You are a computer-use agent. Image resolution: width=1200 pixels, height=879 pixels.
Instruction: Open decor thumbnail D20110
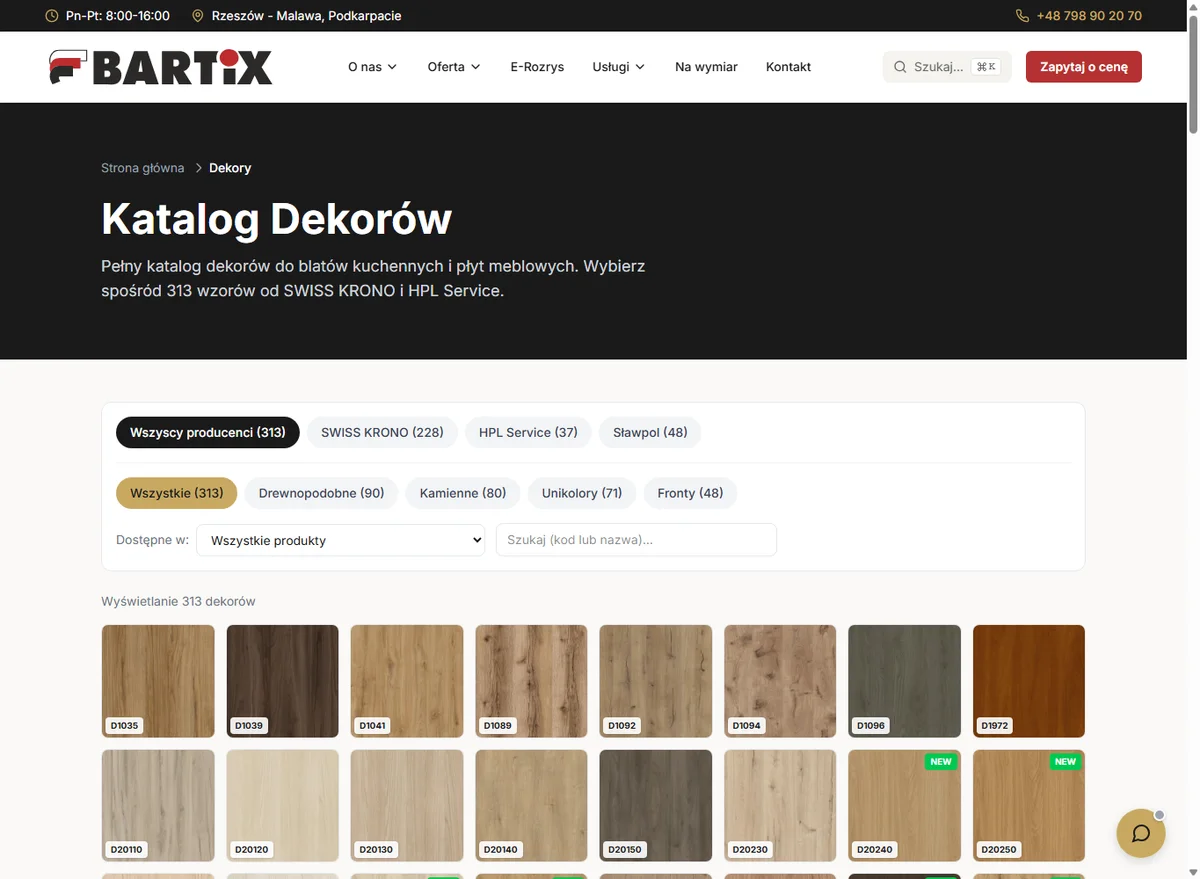pos(158,806)
